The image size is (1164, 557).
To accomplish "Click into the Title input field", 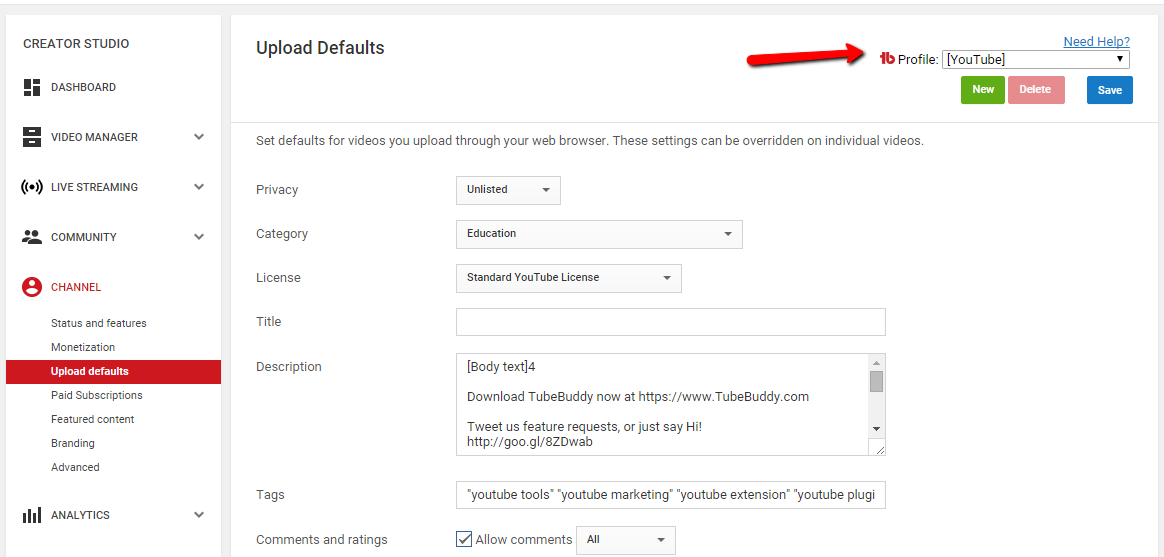I will (x=671, y=322).
